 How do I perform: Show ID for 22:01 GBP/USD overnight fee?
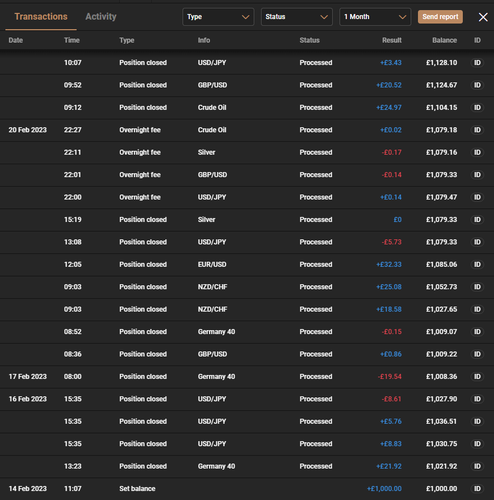[x=477, y=175]
